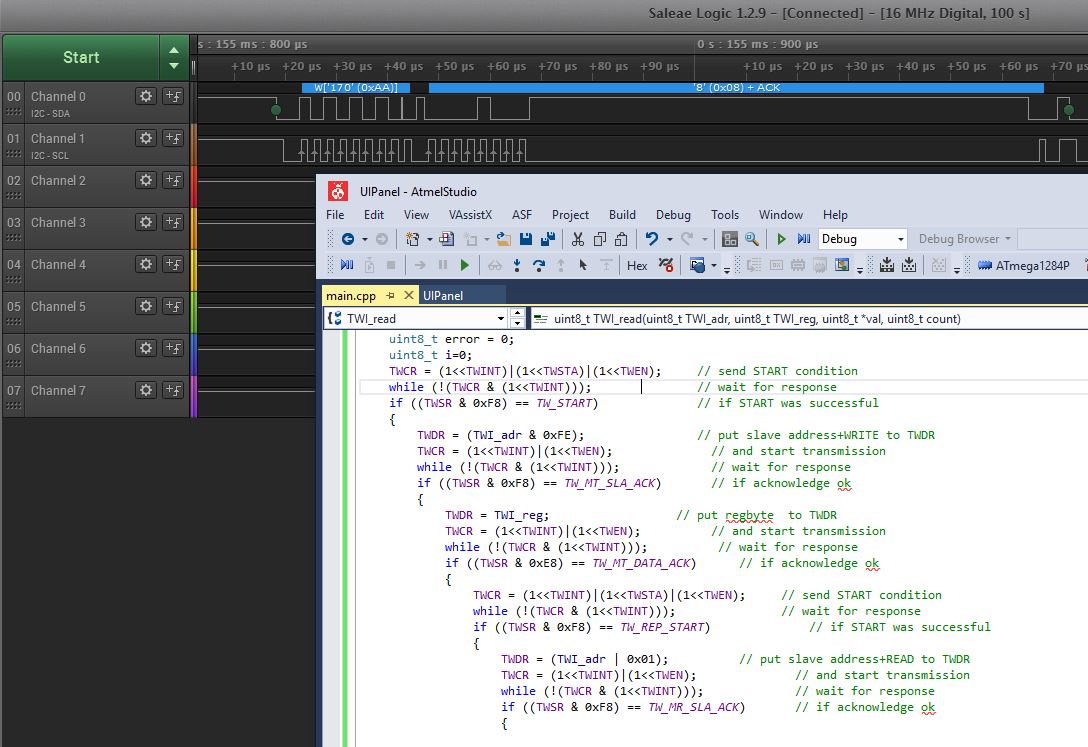Click the W['170' (0xAA)] decoded I2C label
This screenshot has width=1088, height=747.
[x=355, y=87]
